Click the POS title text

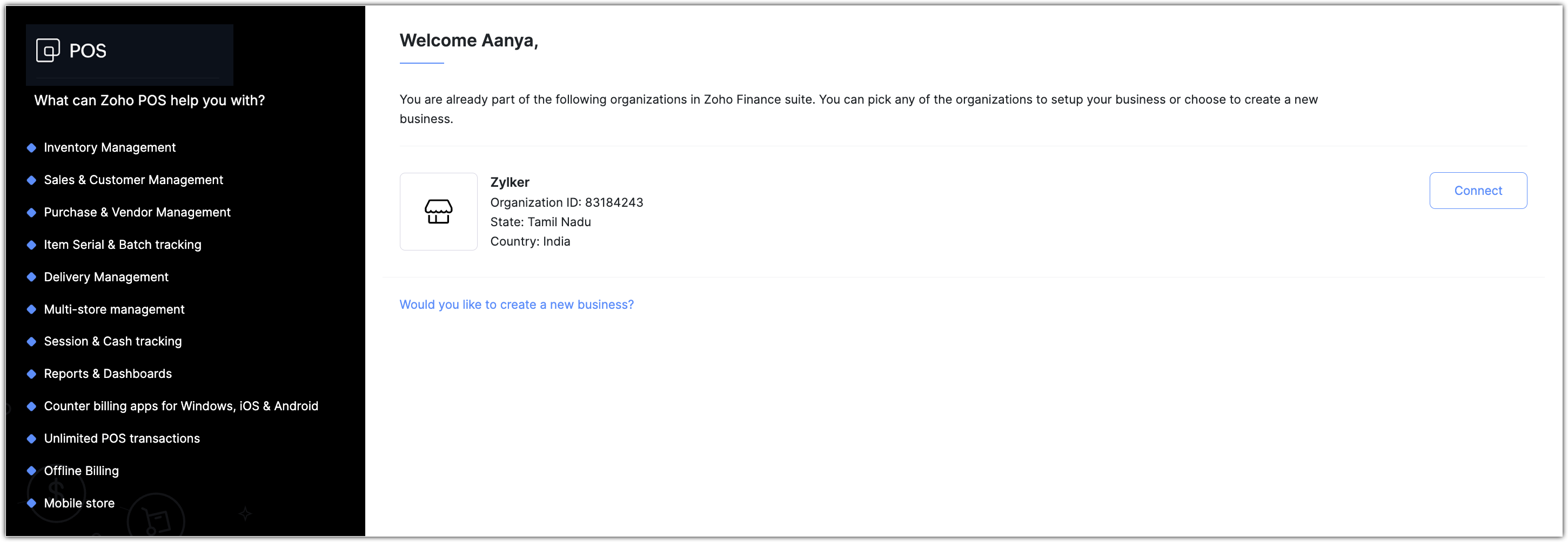coord(88,51)
